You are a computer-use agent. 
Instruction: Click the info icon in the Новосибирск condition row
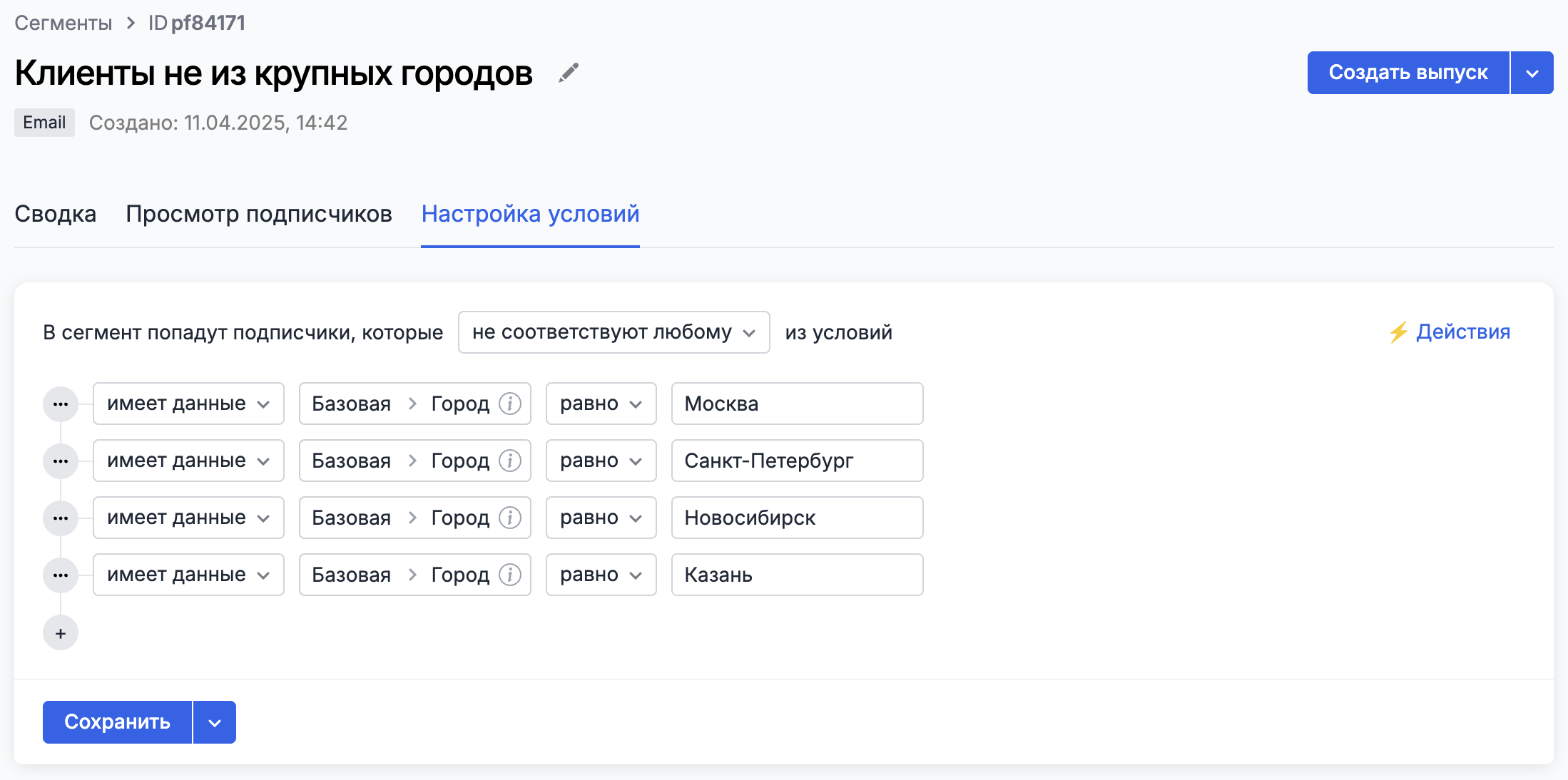click(x=509, y=518)
